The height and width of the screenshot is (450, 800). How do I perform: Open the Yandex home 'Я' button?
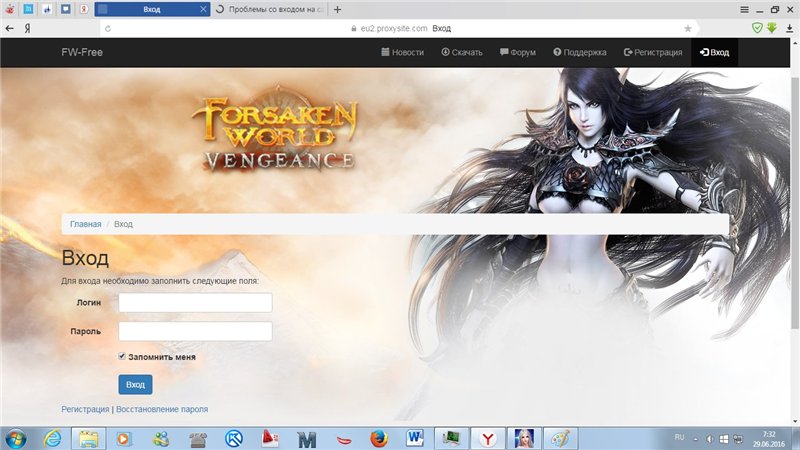tap(28, 29)
